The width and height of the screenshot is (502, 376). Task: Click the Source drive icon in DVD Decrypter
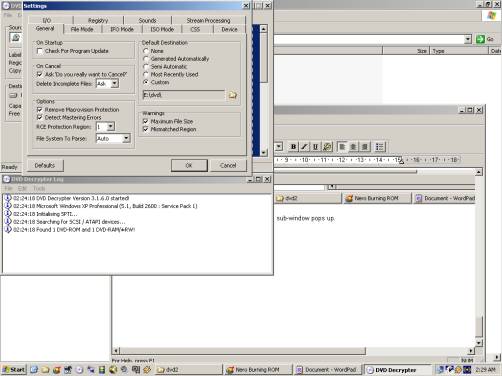15,38
